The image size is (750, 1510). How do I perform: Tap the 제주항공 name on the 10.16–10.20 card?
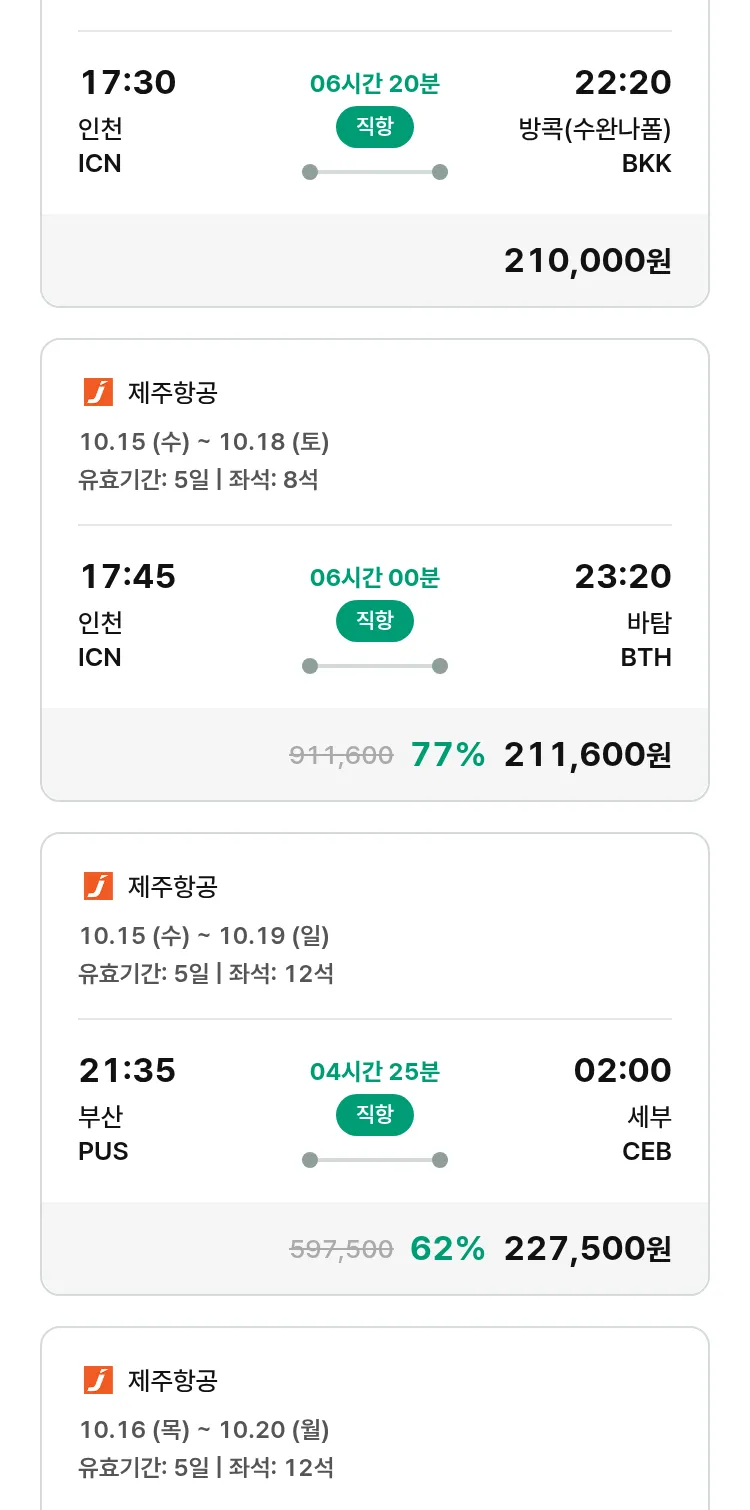(x=172, y=1381)
